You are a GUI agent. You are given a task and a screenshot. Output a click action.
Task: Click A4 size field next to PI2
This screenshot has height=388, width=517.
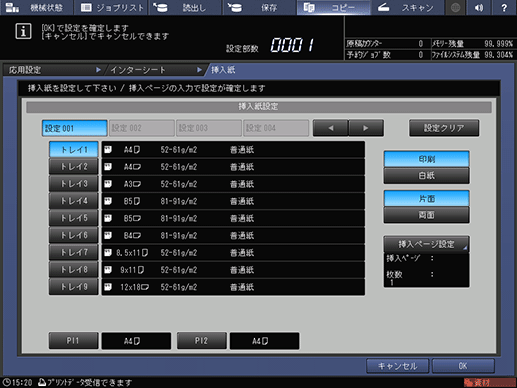point(264,341)
